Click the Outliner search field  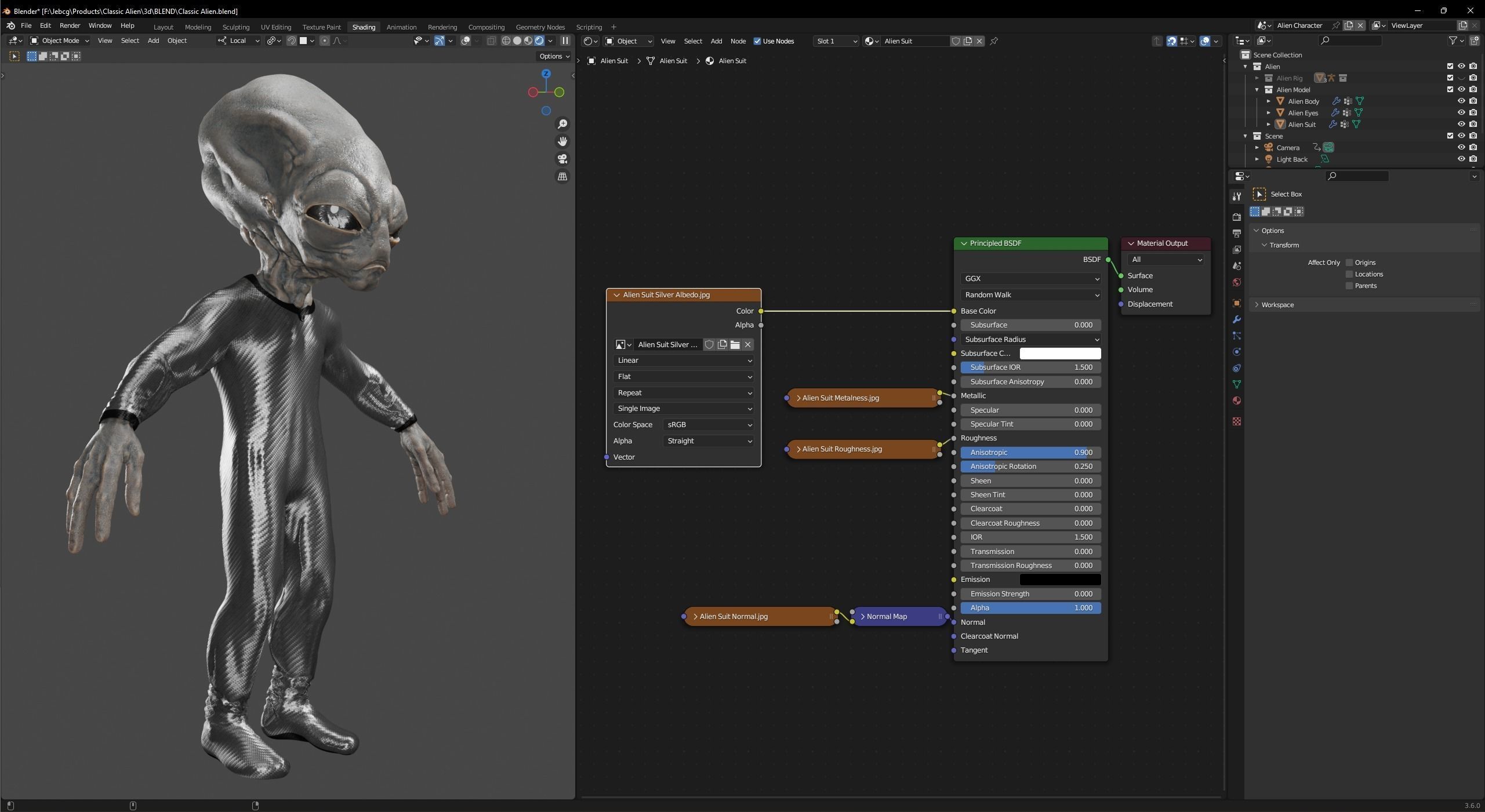1349,41
